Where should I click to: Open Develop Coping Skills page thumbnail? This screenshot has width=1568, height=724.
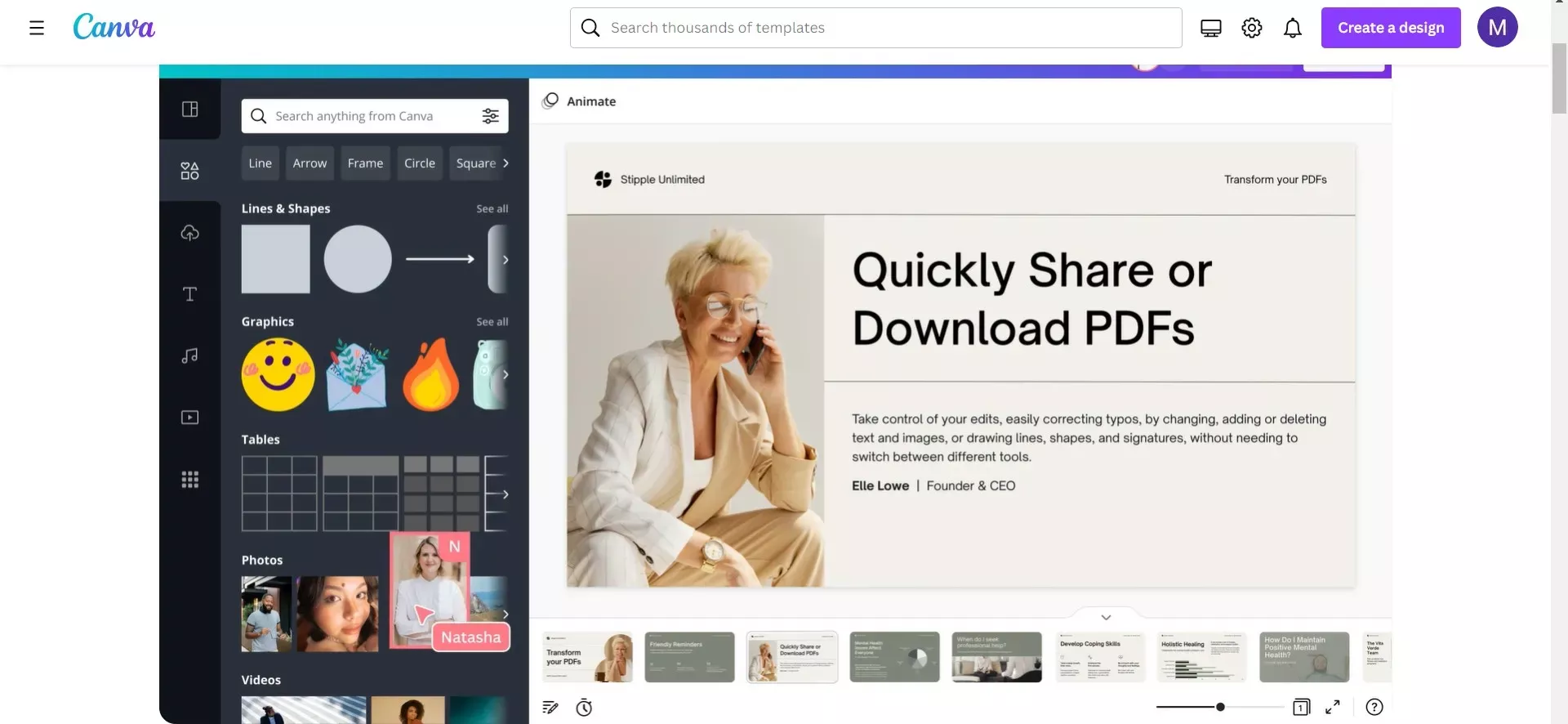1100,657
